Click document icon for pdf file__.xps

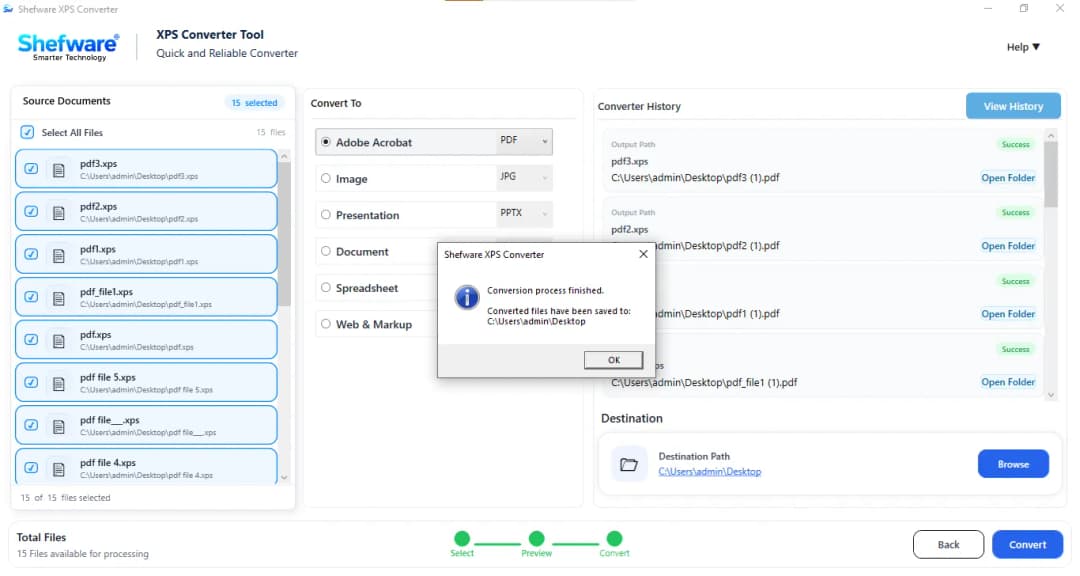(x=59, y=426)
